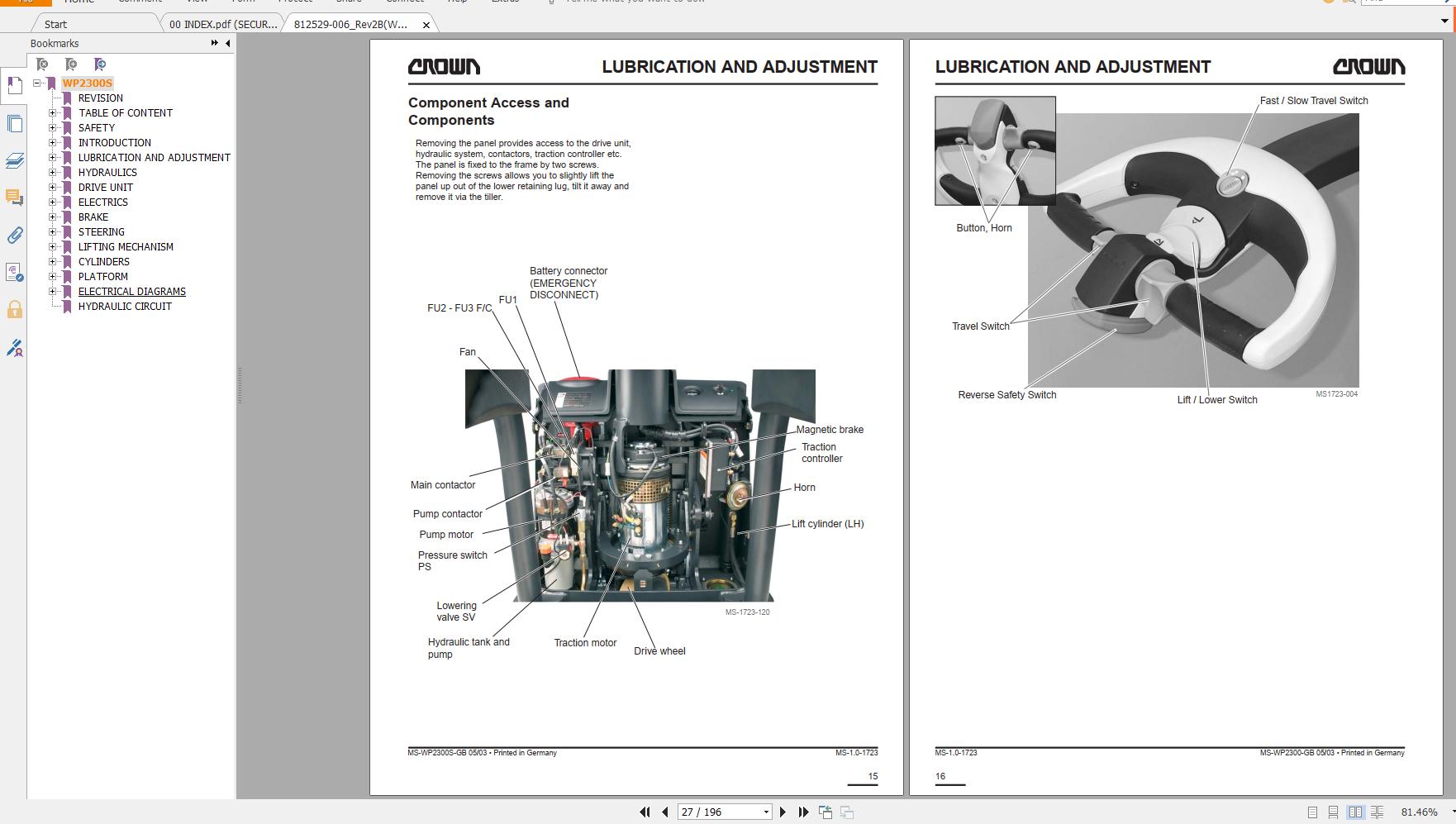Expand the BRAKE bookmark node
The image size is (1456, 824).
tap(53, 217)
